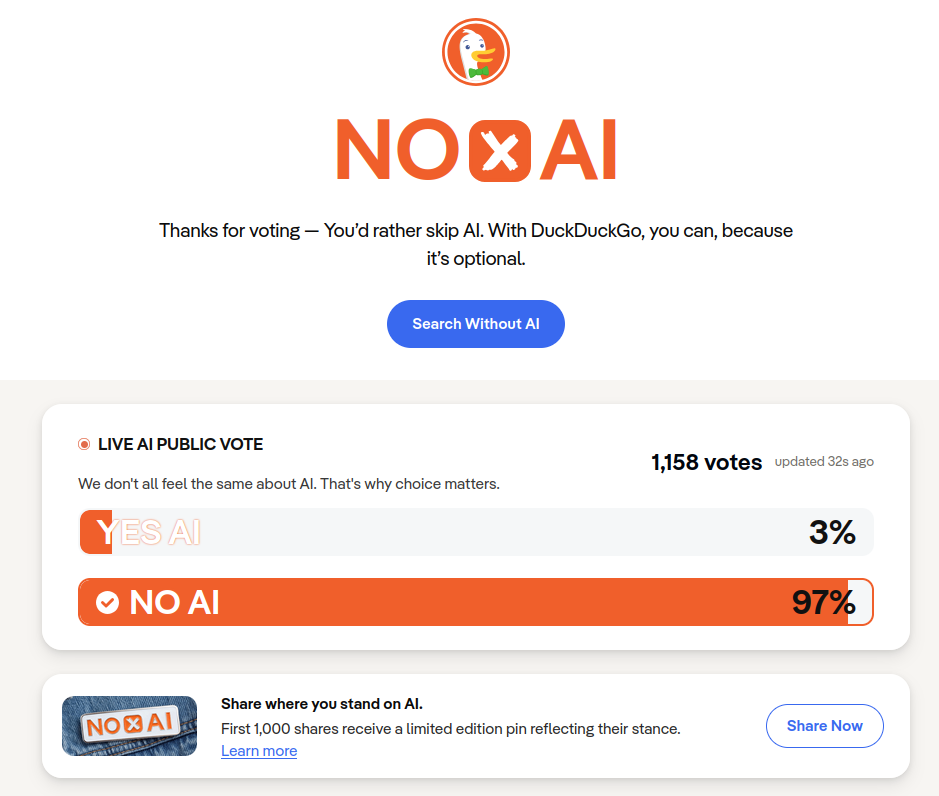Select the YES AI vote bar
The image size is (939, 796).
(475, 532)
